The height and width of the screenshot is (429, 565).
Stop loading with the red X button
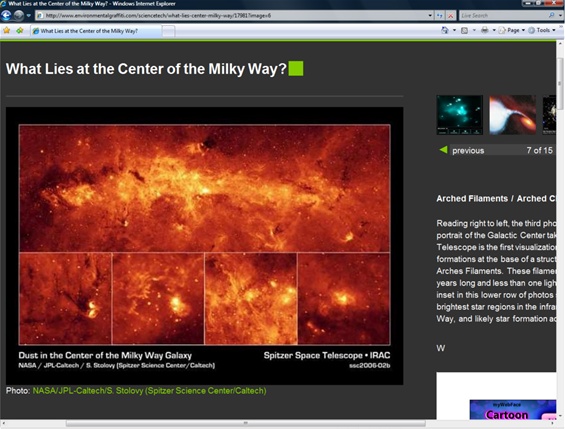(x=450, y=15)
